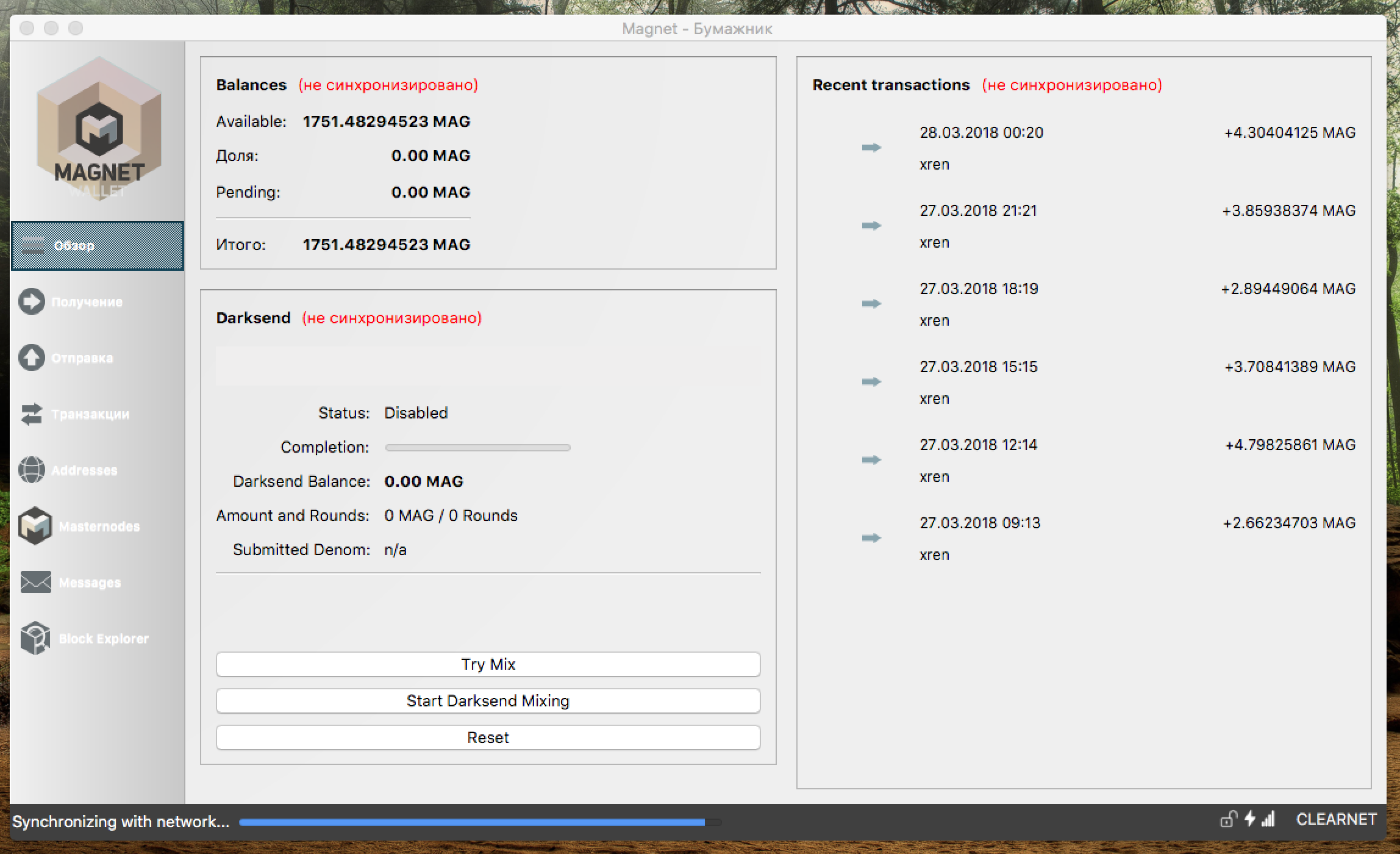Click the 27.03.2018 12:14 transaction date
Viewport: 1400px width, 854px height.
coord(978,445)
